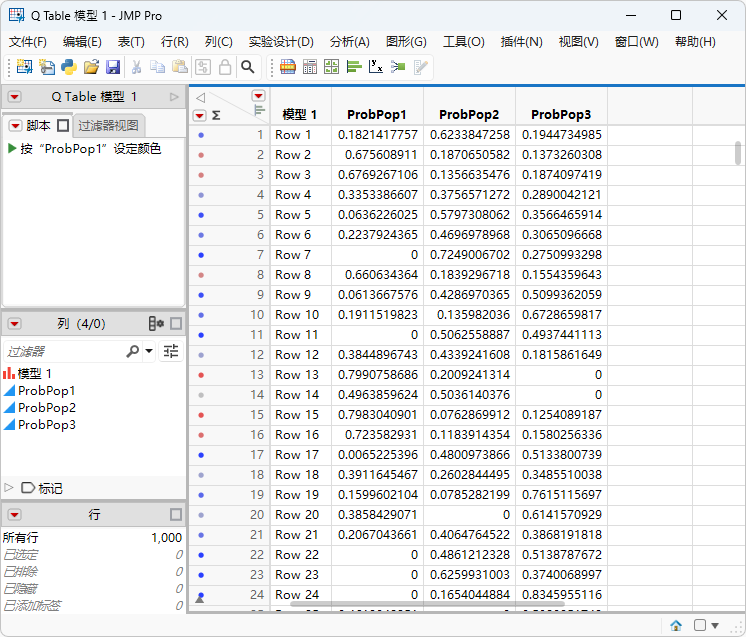Click the lock icon in toolbar

point(225,67)
